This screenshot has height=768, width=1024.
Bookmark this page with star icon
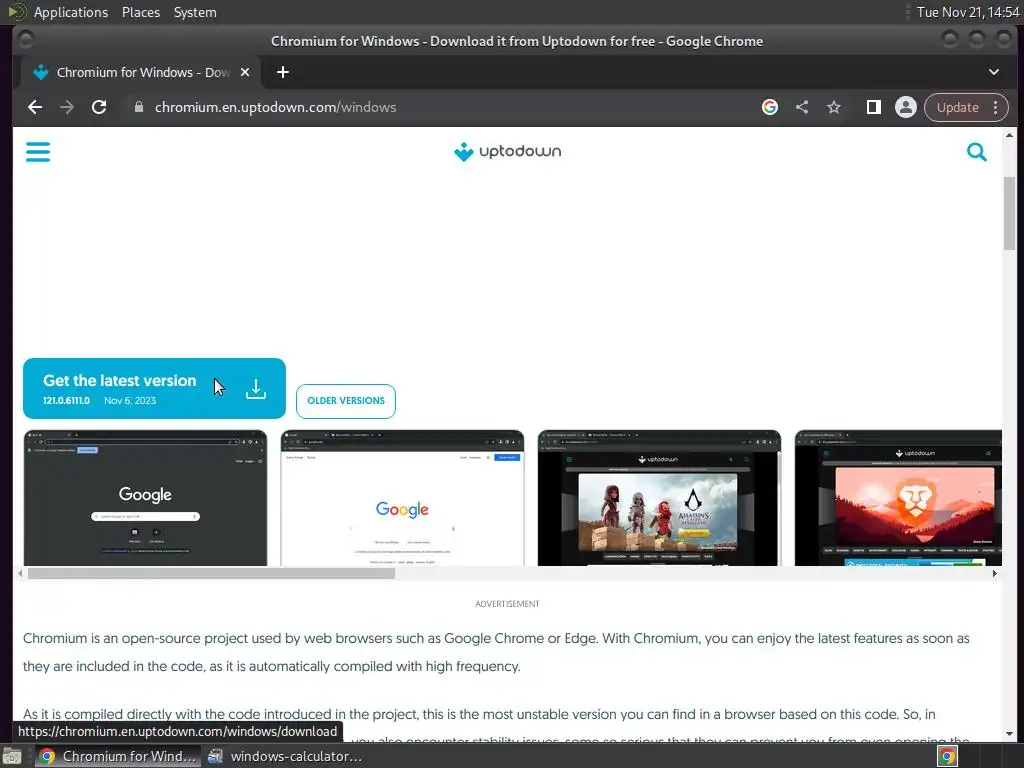coord(834,107)
